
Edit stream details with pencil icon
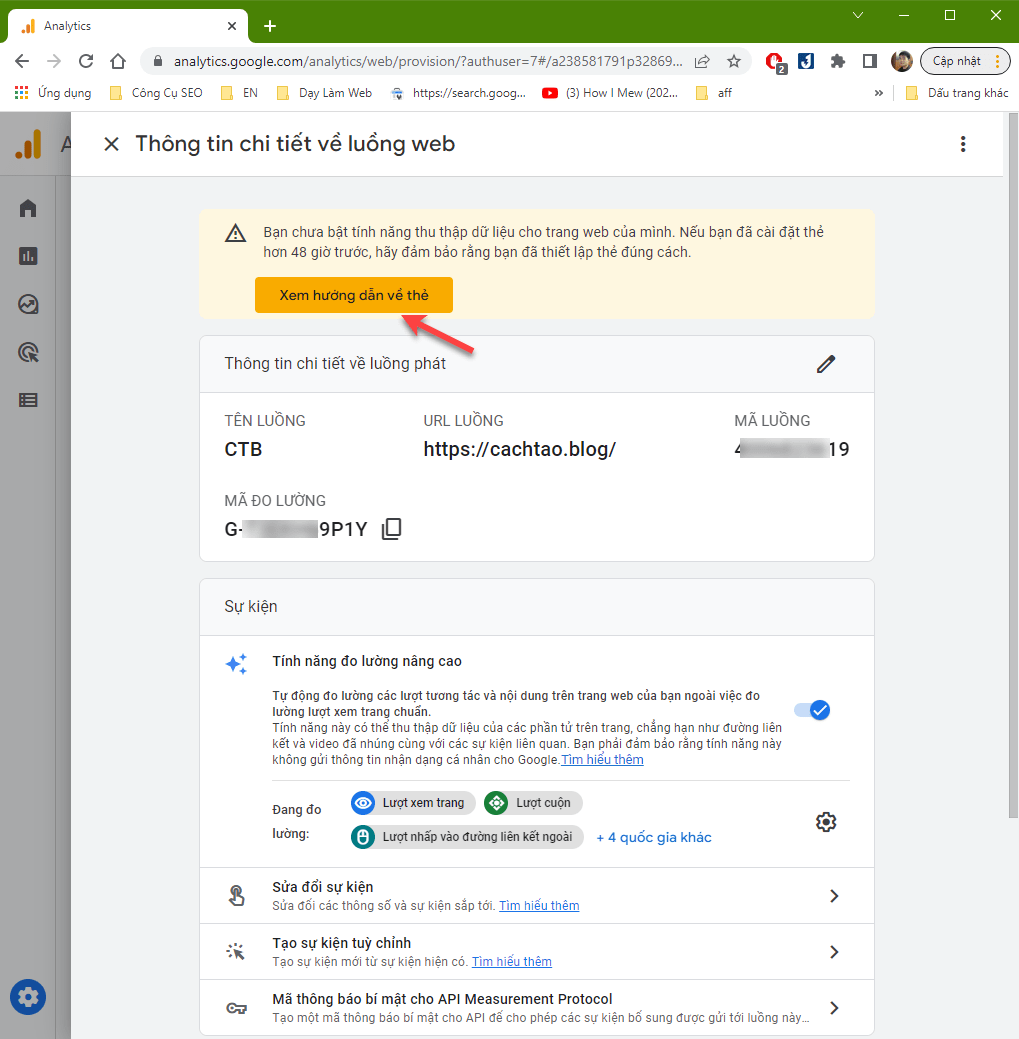pyautogui.click(x=826, y=364)
